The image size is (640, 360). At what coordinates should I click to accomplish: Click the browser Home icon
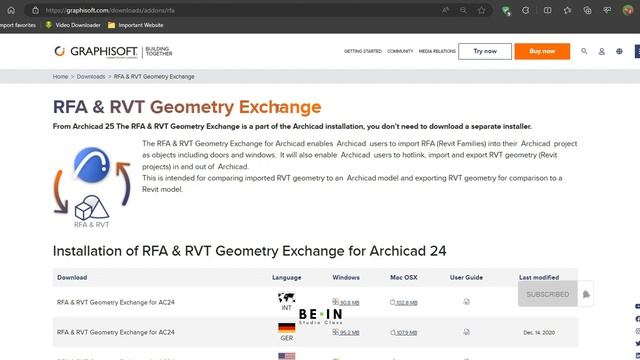pyautogui.click(x=11, y=10)
